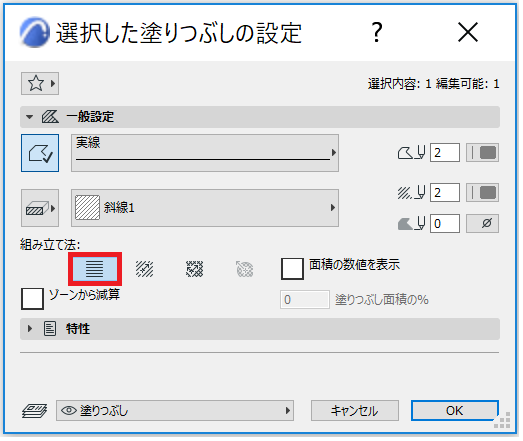Click the contour pen number field
Viewport: 523px width, 441px height.
[x=445, y=153]
